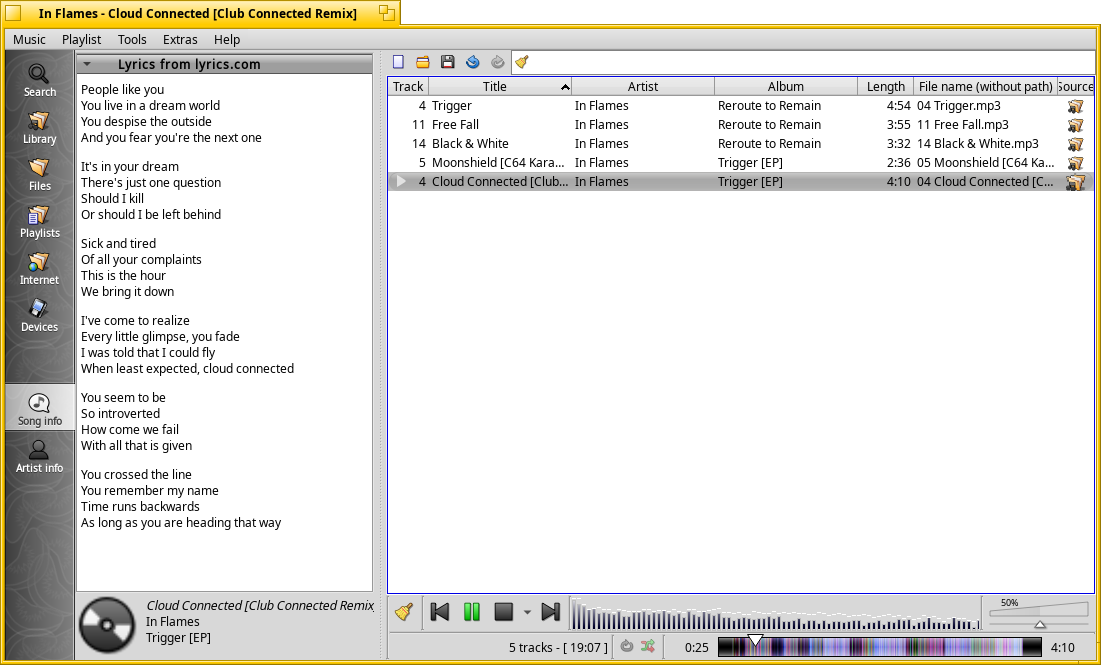
Task: Stop playback
Action: (x=503, y=612)
